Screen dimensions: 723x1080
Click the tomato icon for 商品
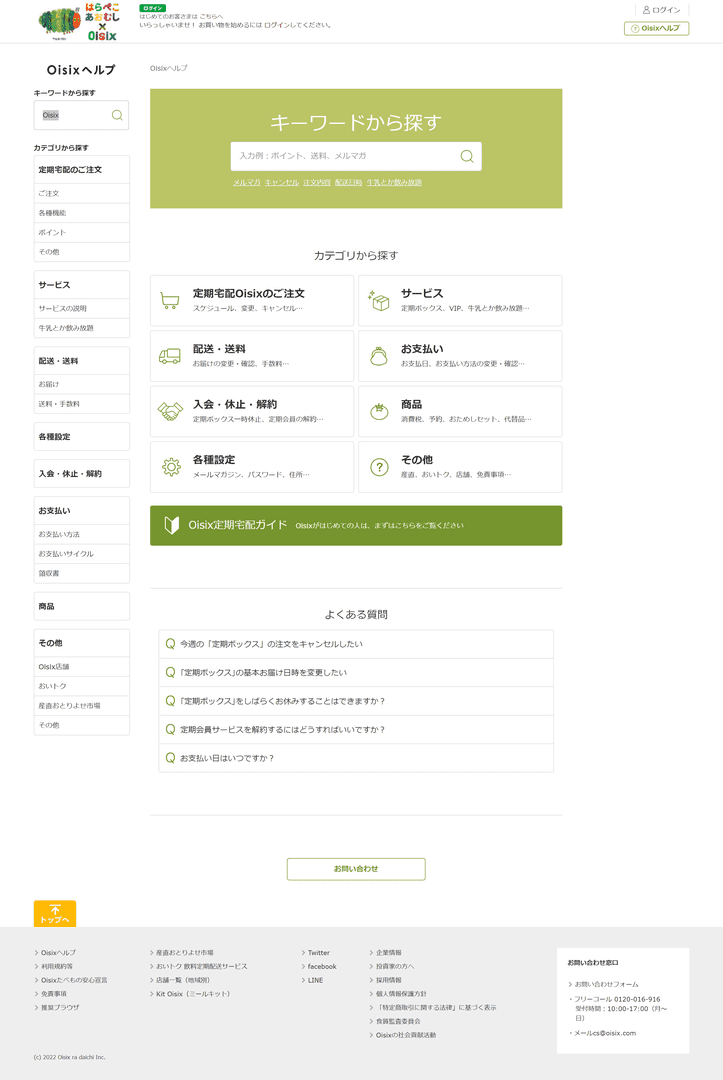[x=379, y=411]
